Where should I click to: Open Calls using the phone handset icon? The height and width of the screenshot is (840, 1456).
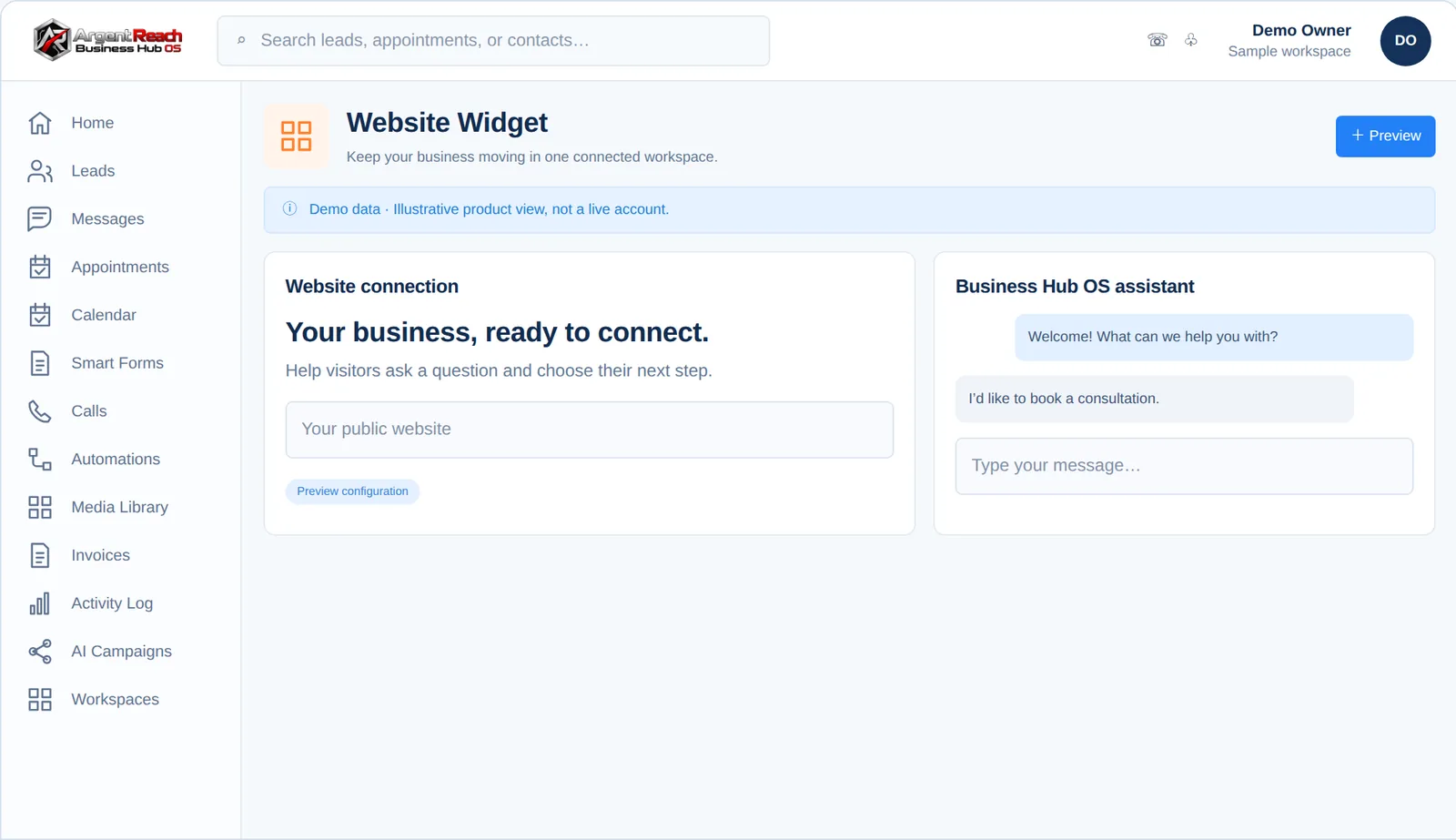[40, 411]
